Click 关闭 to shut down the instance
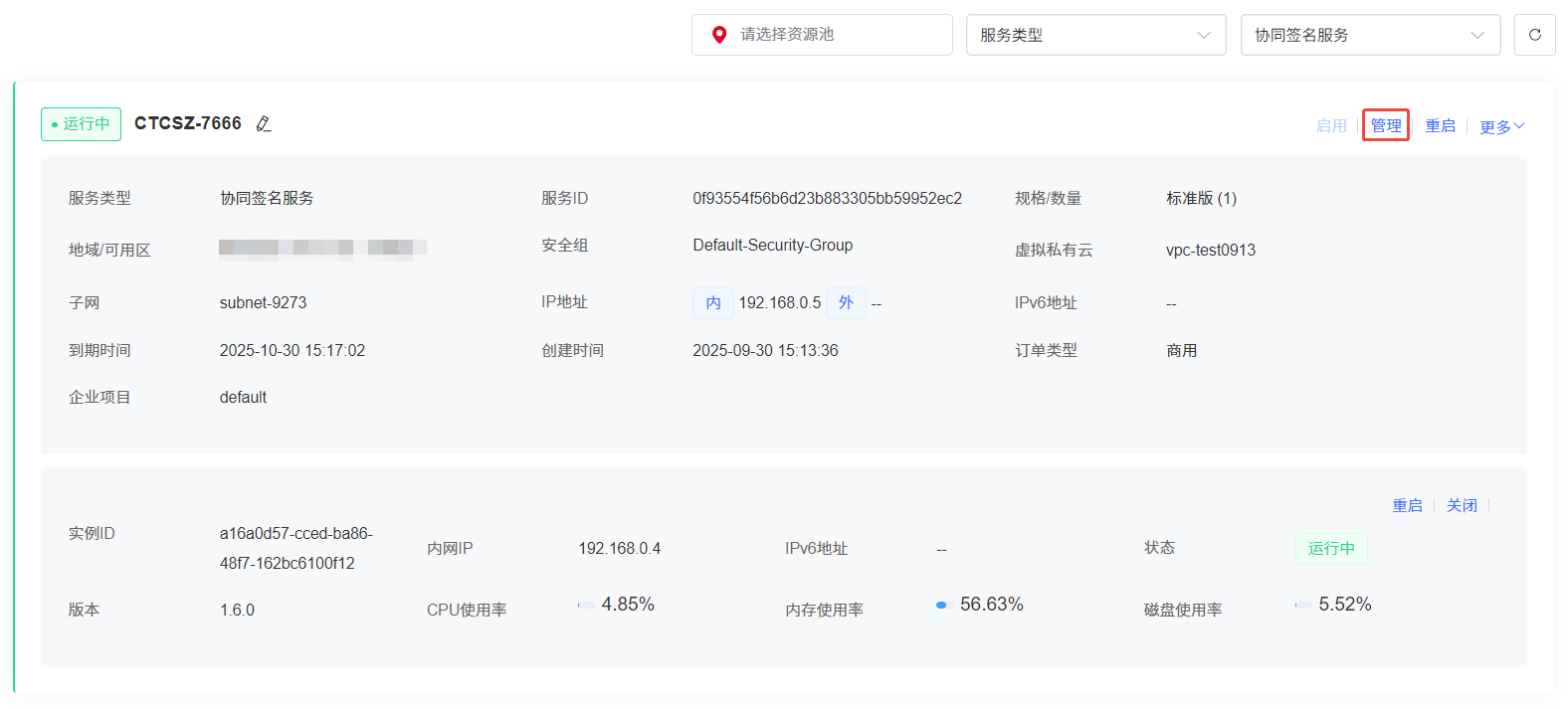Viewport: 1568px width, 709px height. [1462, 505]
